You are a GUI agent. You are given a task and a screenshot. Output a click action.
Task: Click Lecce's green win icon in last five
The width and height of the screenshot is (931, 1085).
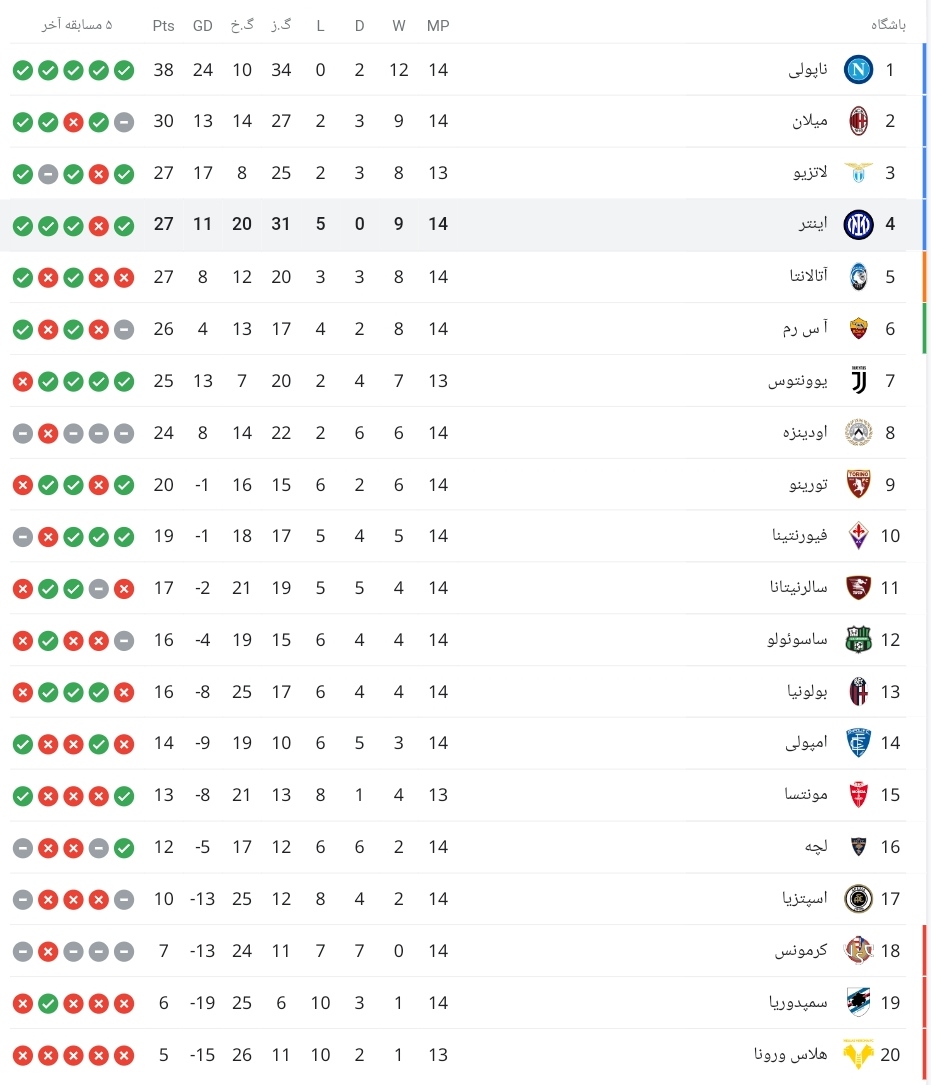124,848
